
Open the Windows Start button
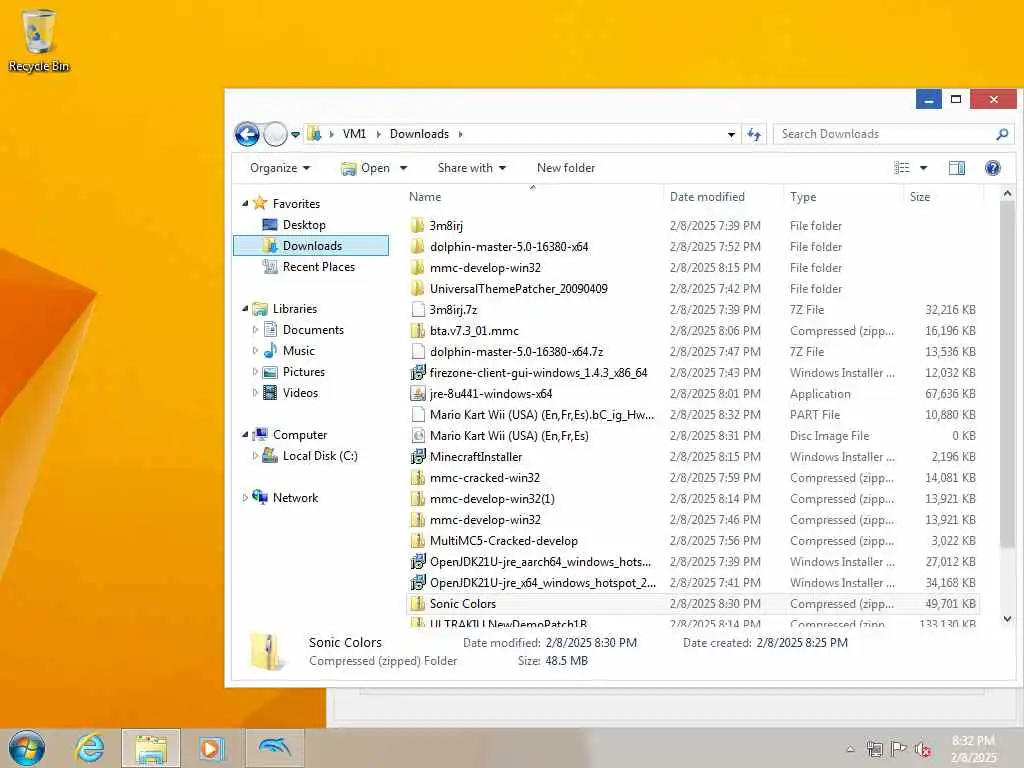coord(27,748)
